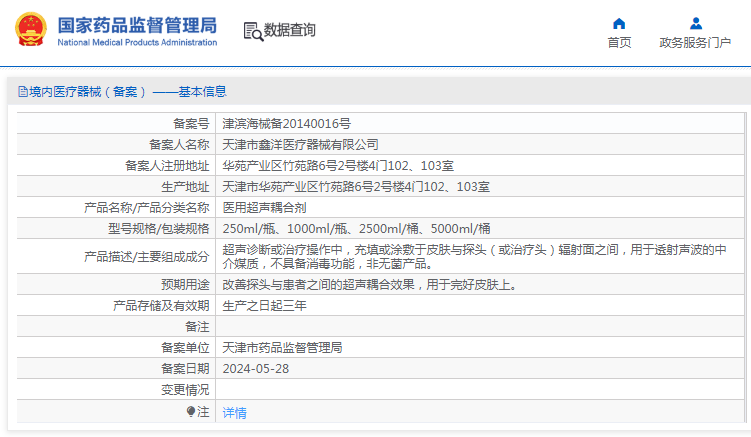Click the 产品描述/主要组成成分 label
Image resolution: width=751 pixels, height=437 pixels.
[147, 257]
